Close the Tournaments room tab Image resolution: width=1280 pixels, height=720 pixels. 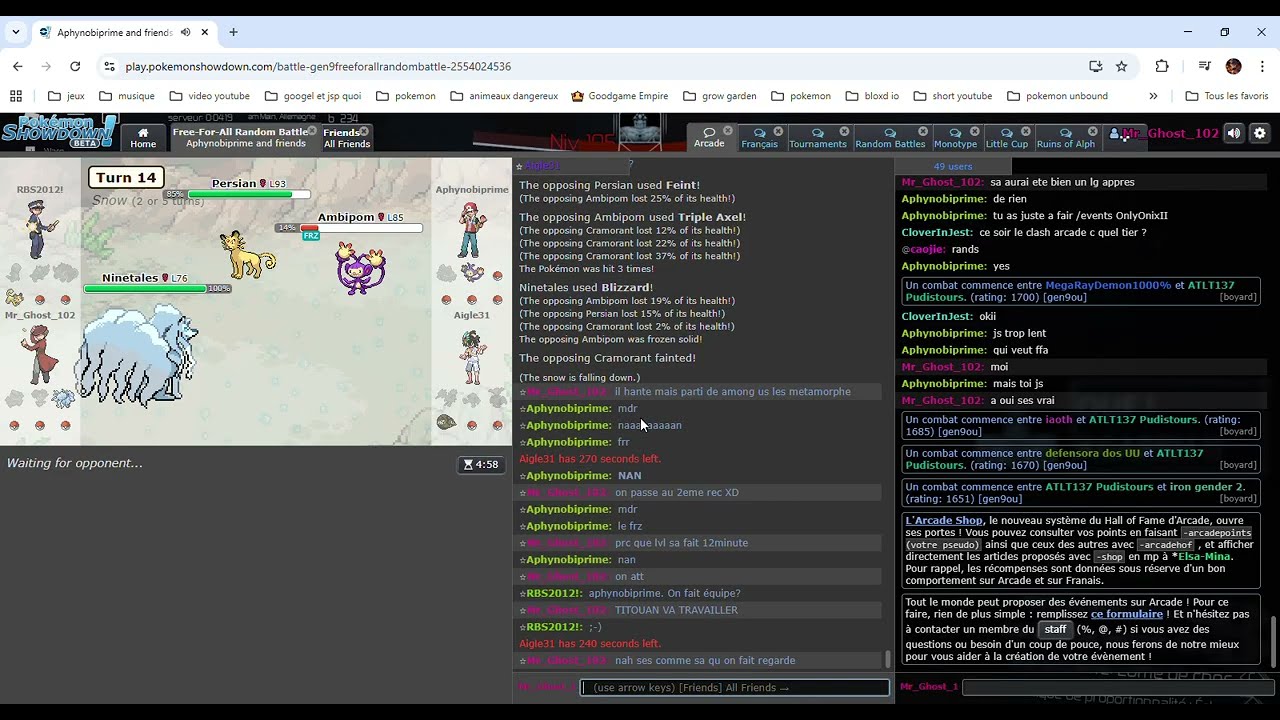pos(844,131)
